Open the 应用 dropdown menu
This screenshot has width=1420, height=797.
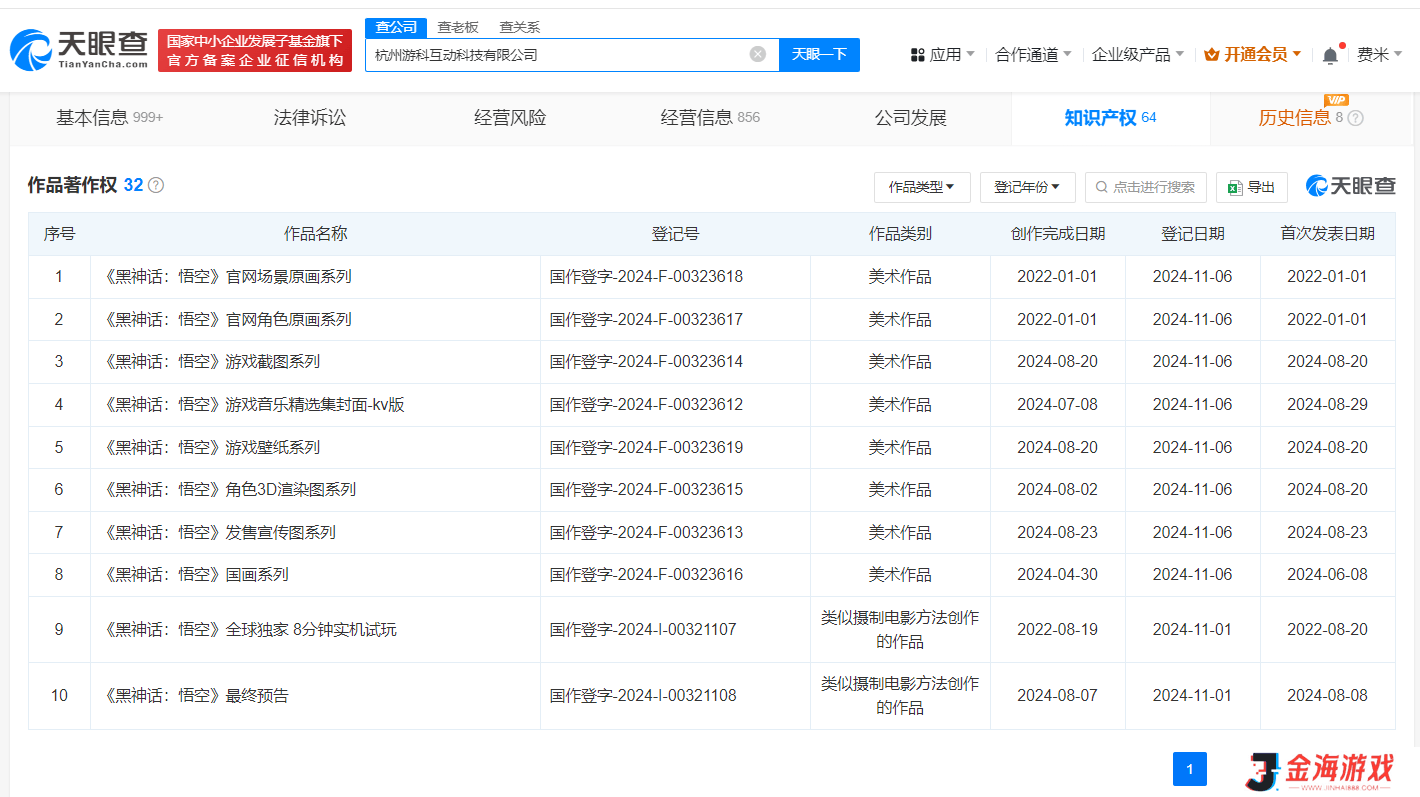[942, 55]
